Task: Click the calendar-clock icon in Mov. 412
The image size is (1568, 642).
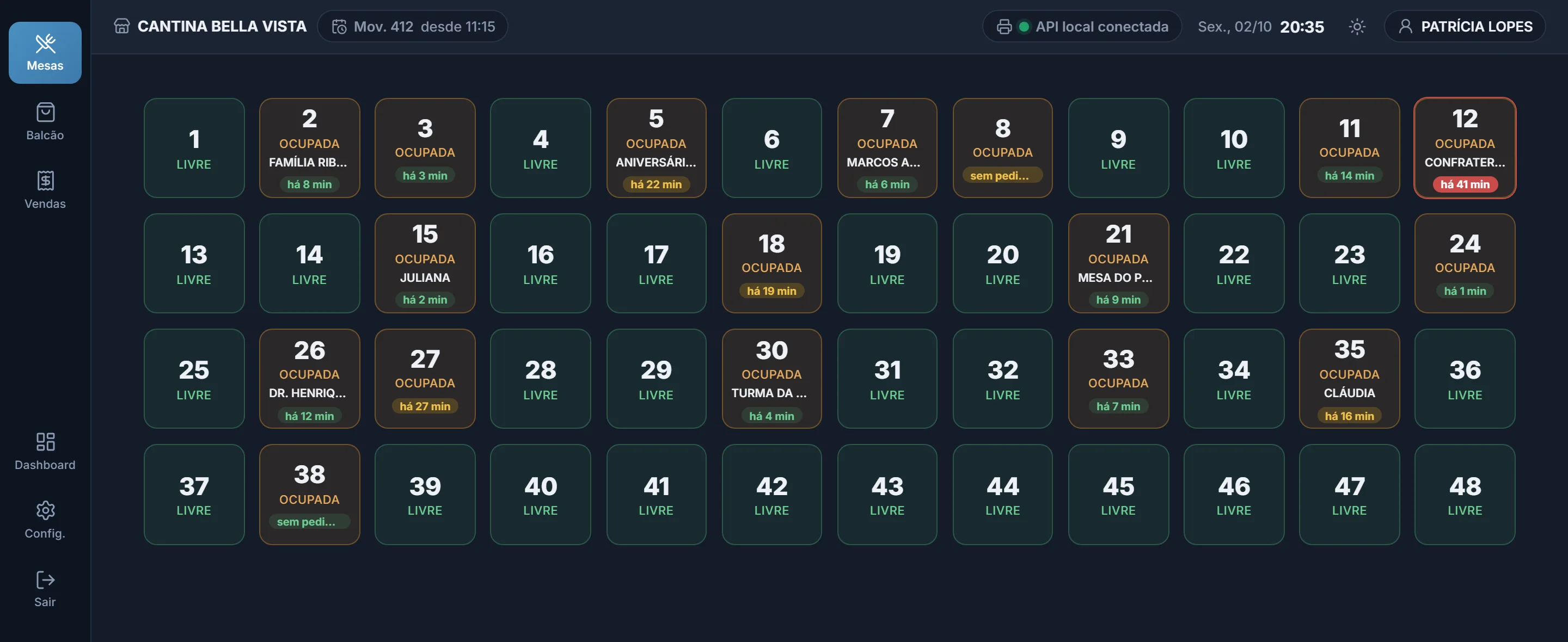Action: pyautogui.click(x=339, y=27)
